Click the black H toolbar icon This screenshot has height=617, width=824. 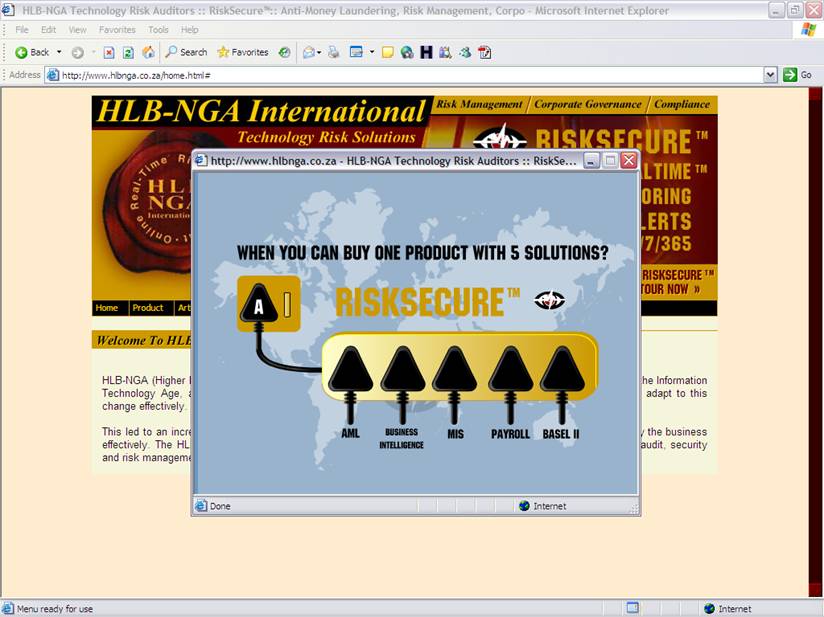click(x=426, y=52)
